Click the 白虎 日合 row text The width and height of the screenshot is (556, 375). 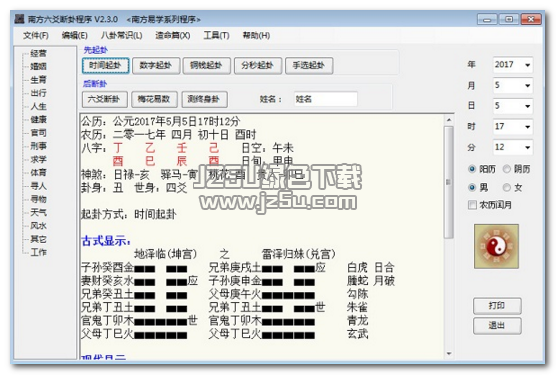point(371,267)
